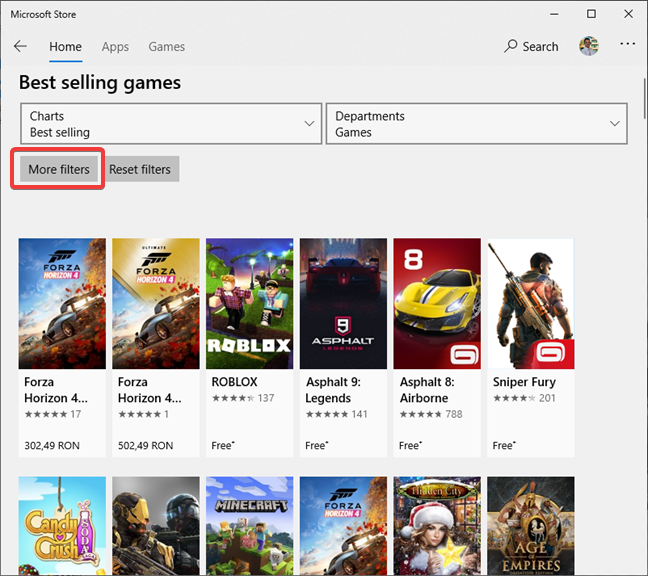648x576 pixels.
Task: Click the vertical scrollbar thumb
Action: 644,98
